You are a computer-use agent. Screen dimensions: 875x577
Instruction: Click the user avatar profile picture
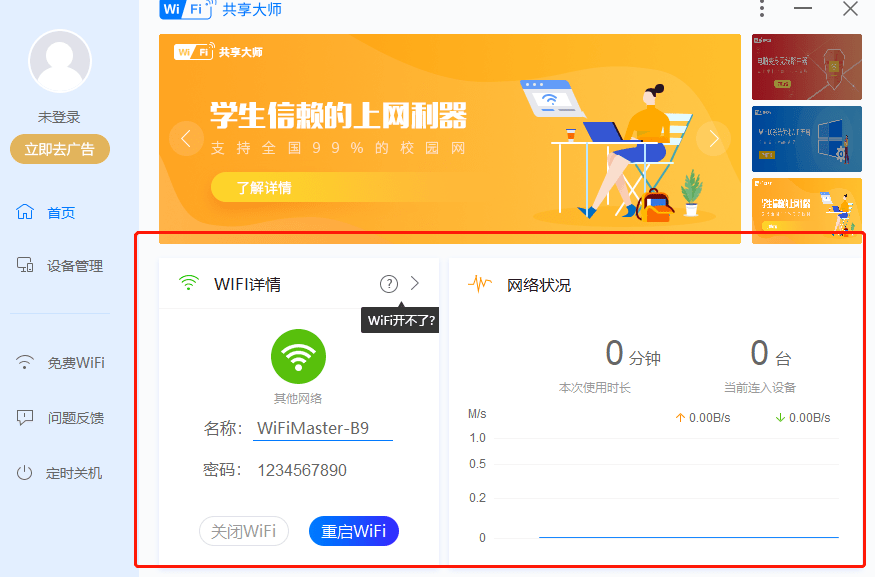click(60, 61)
